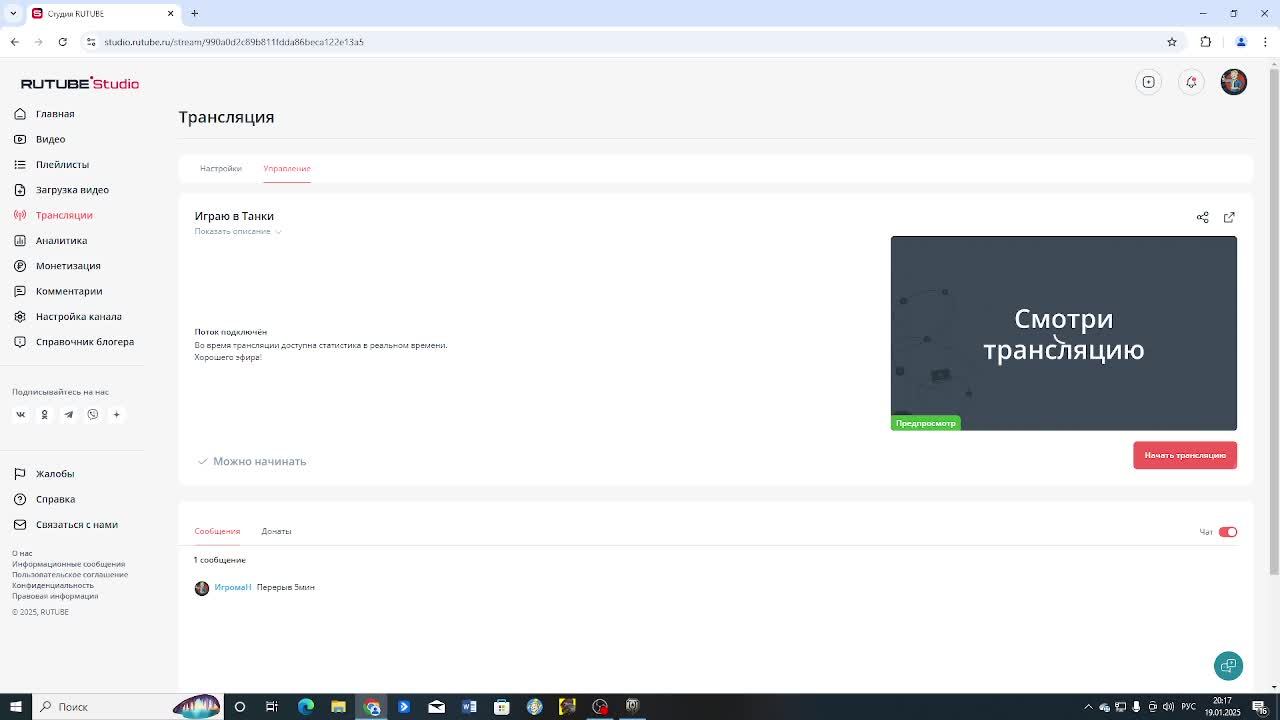1280x720 pixels.
Task: Expand Показать описание
Action: point(238,231)
